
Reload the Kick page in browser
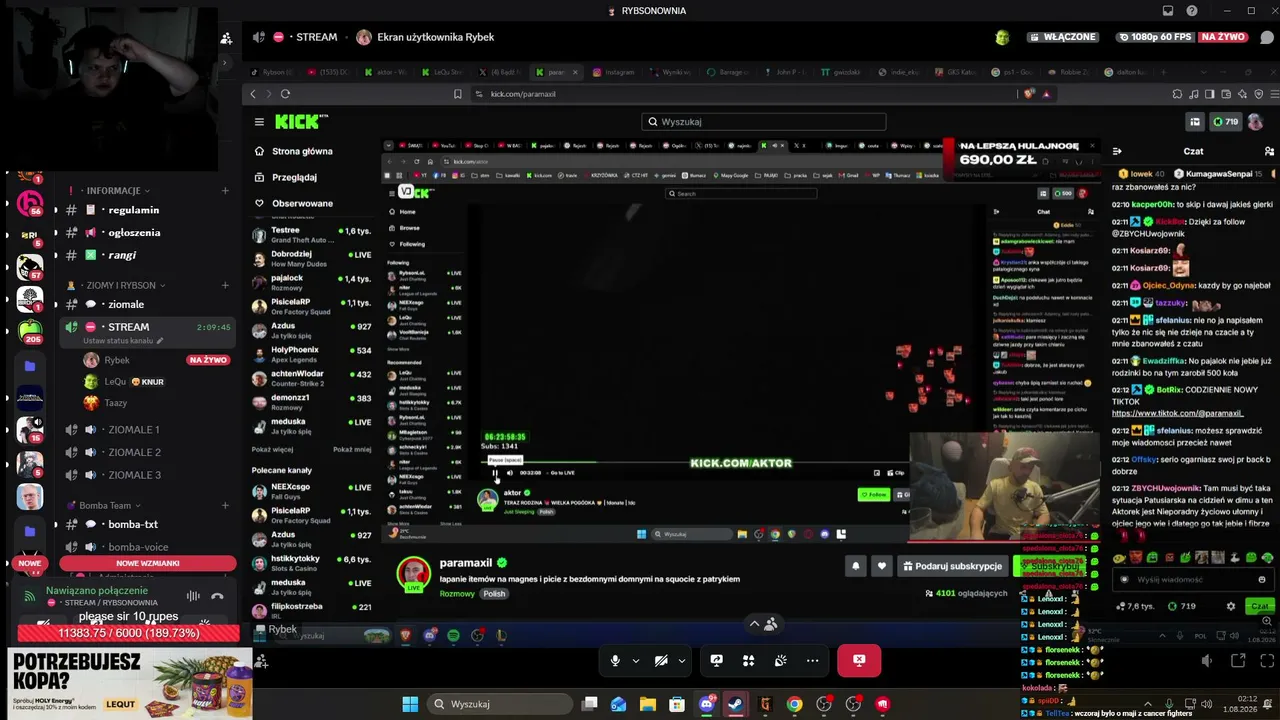285,94
